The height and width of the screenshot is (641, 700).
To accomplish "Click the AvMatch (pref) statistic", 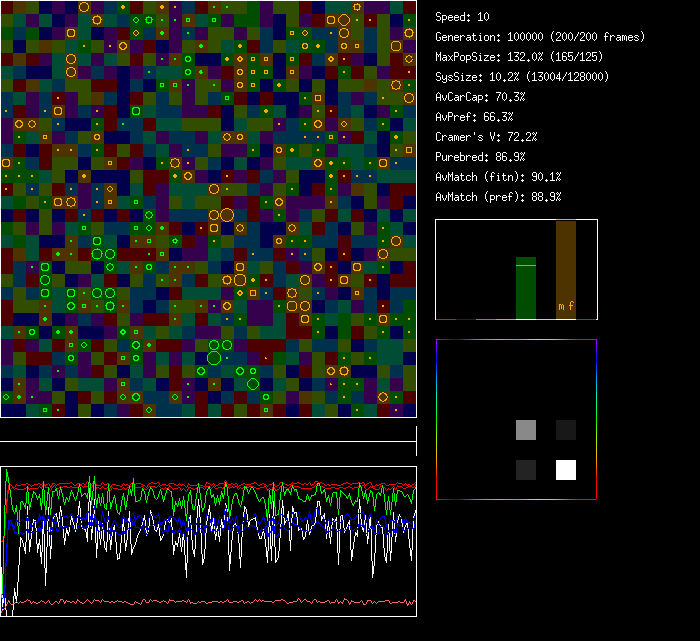I will [498, 197].
